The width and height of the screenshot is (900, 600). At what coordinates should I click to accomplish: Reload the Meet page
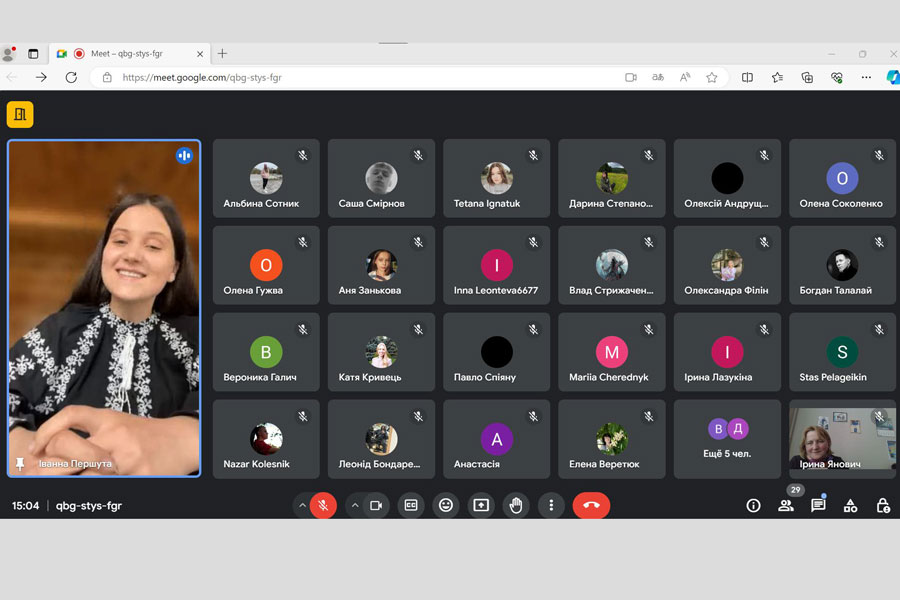tap(71, 77)
